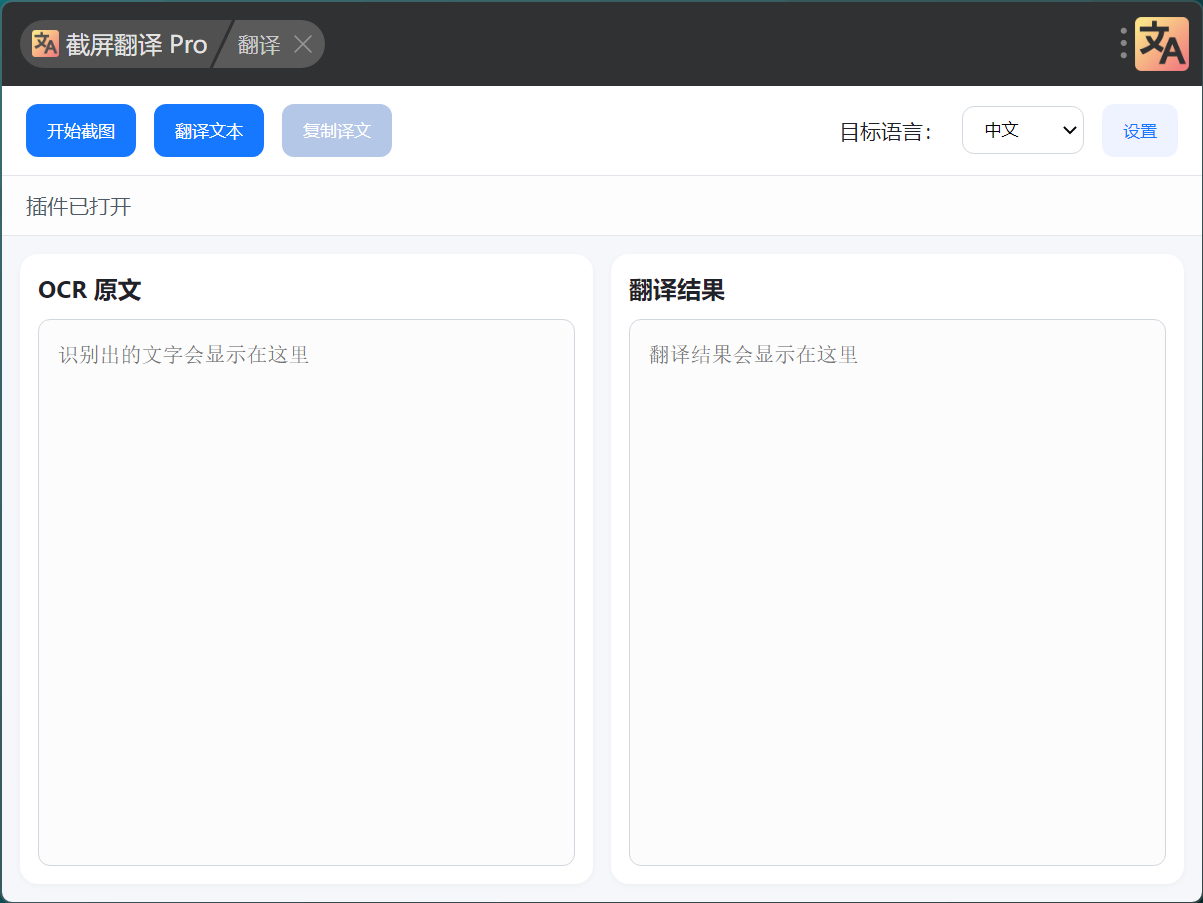
Task: Click placeholder text 识别出的文字会显示在这里
Action: click(184, 355)
